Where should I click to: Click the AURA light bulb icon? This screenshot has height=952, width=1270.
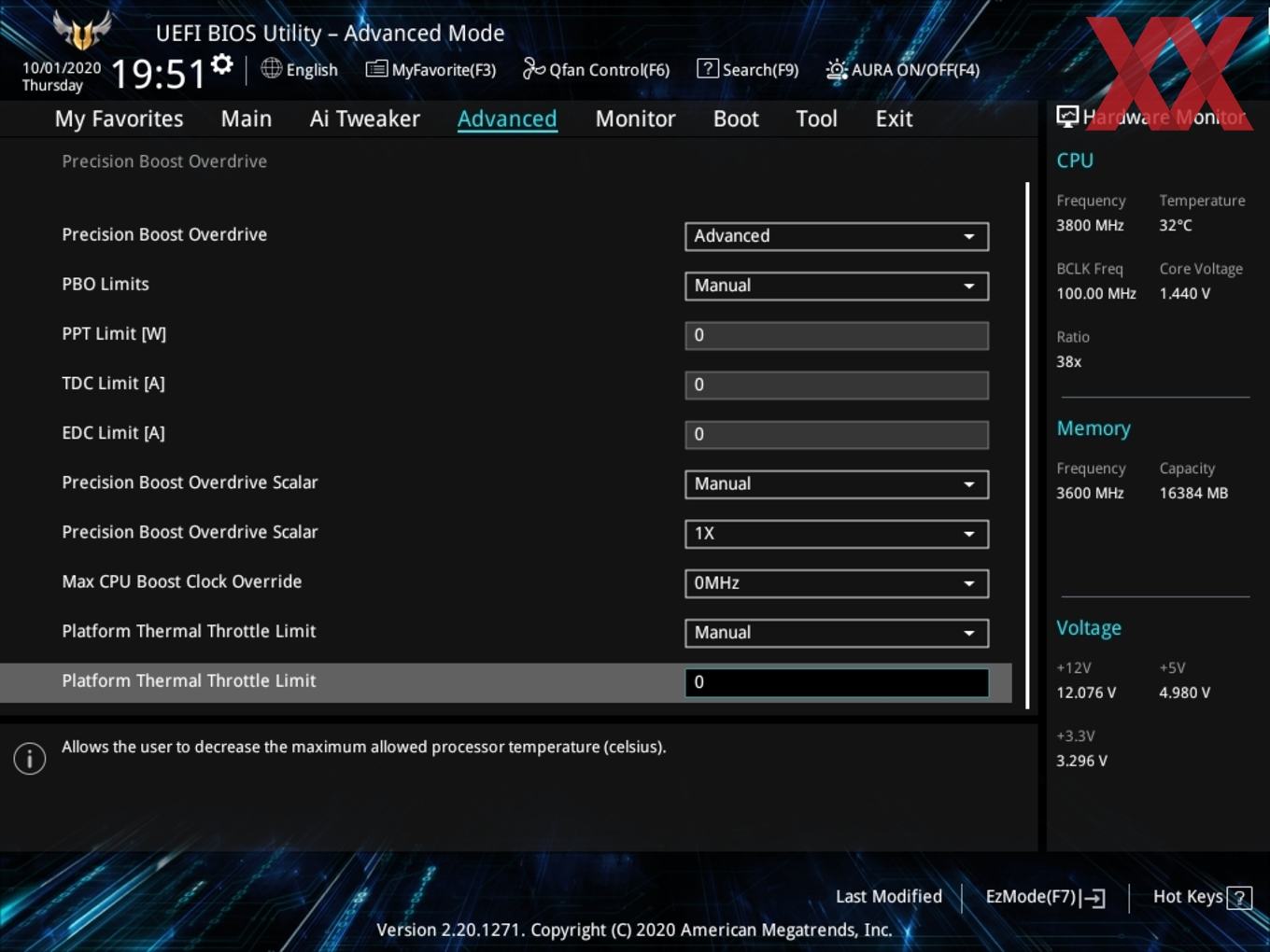(837, 70)
